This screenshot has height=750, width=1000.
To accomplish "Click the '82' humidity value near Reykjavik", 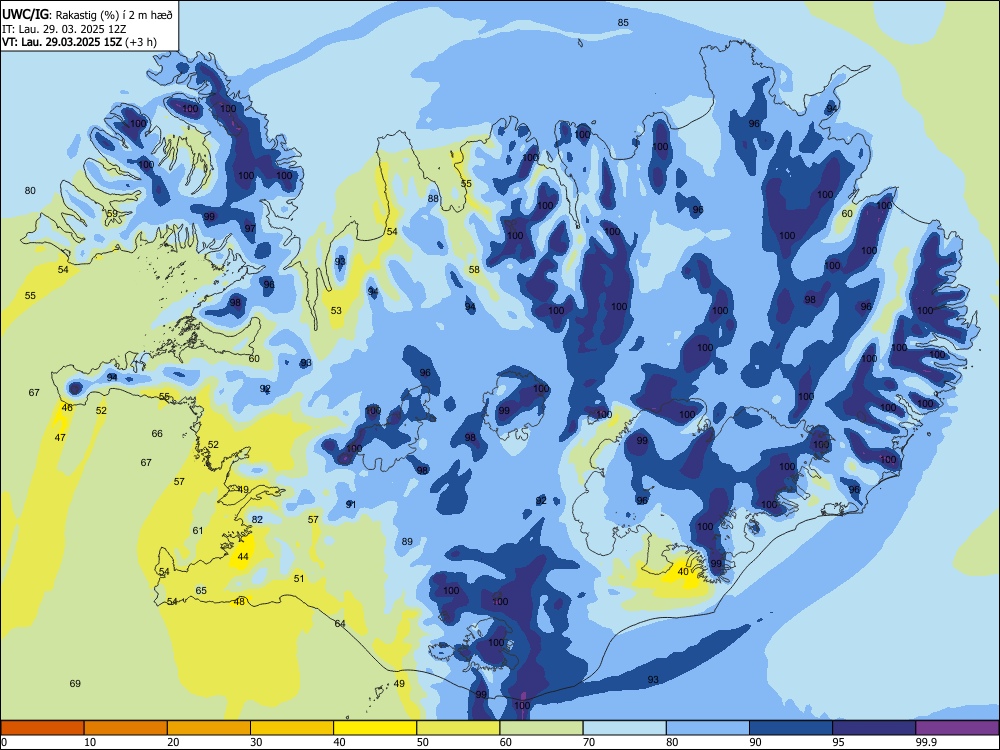I will 257,519.
